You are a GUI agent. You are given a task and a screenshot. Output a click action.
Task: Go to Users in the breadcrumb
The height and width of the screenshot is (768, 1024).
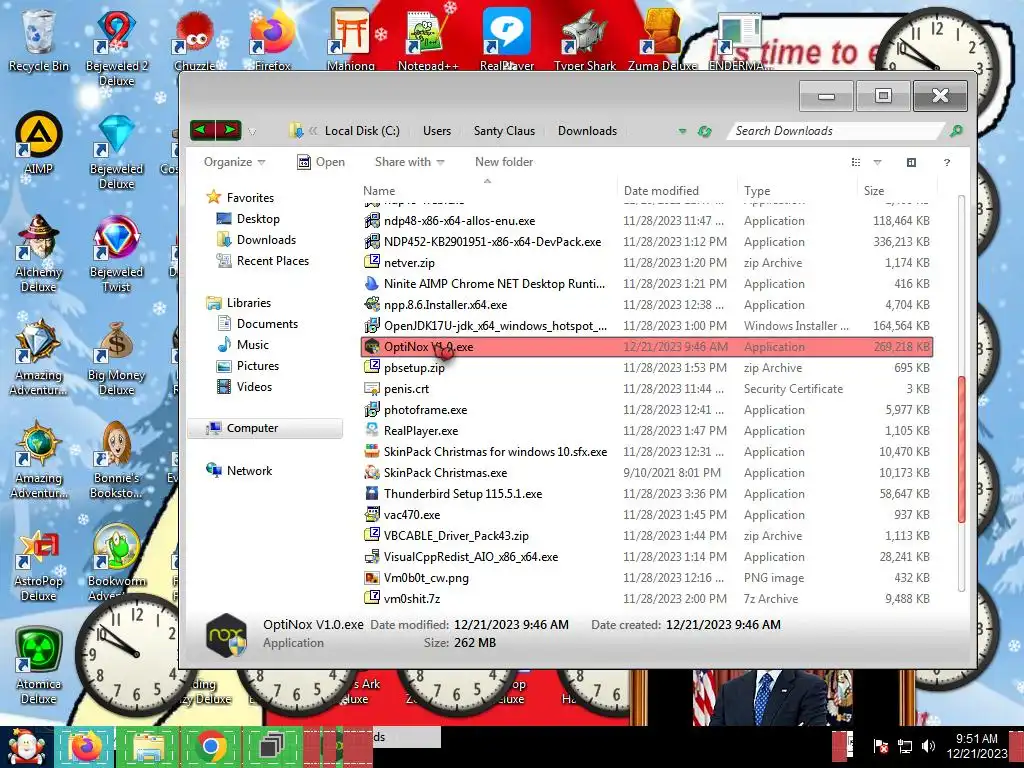[x=436, y=131]
